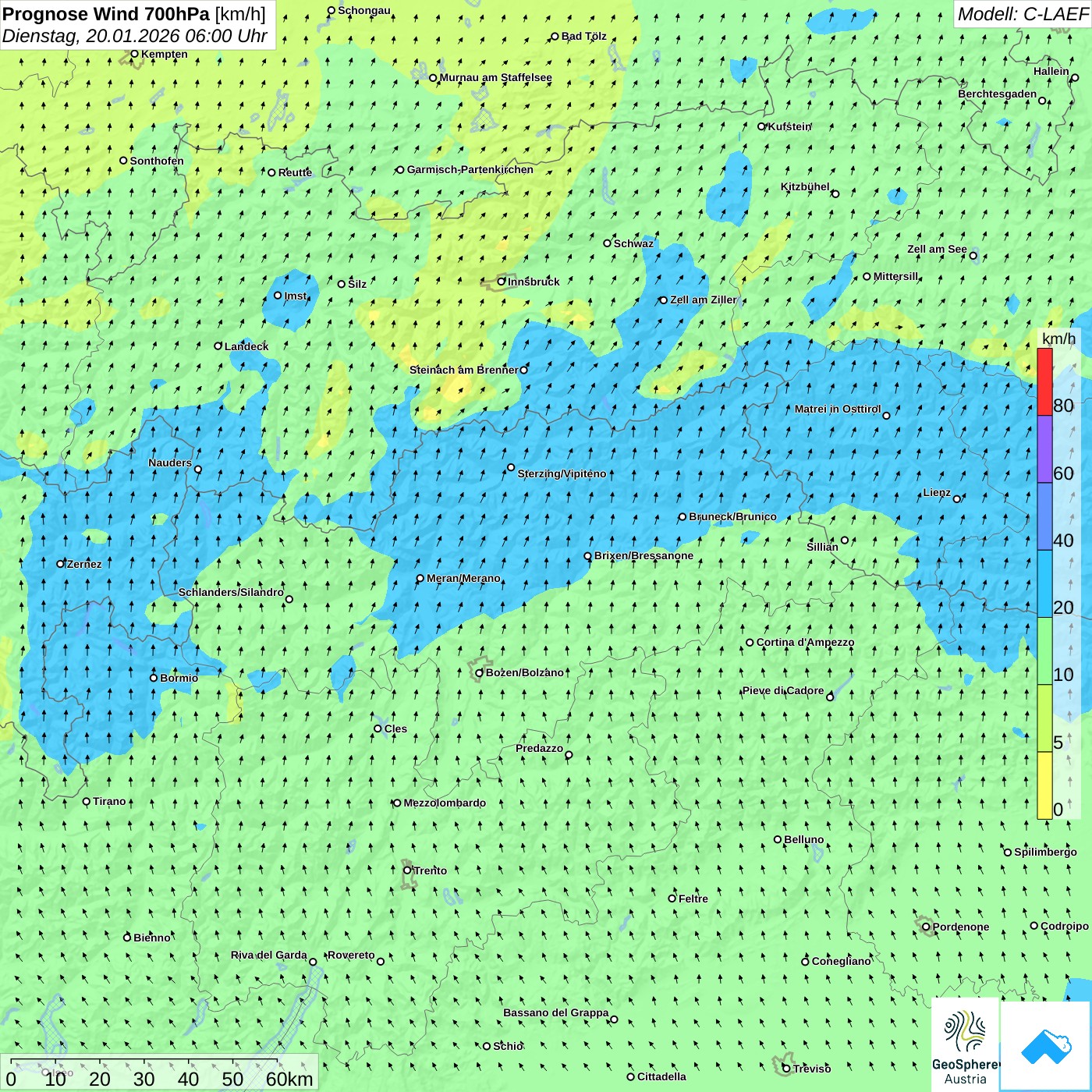The width and height of the screenshot is (1092, 1092).
Task: Click the Schlanders/Silandro label
Action: pyautogui.click(x=231, y=592)
